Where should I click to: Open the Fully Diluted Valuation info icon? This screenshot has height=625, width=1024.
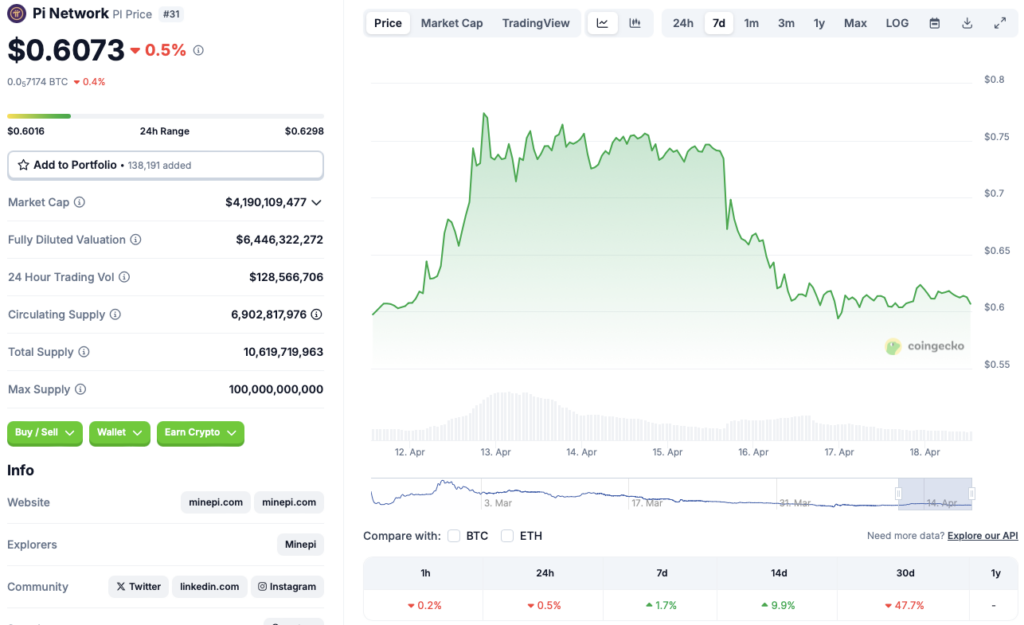(135, 240)
